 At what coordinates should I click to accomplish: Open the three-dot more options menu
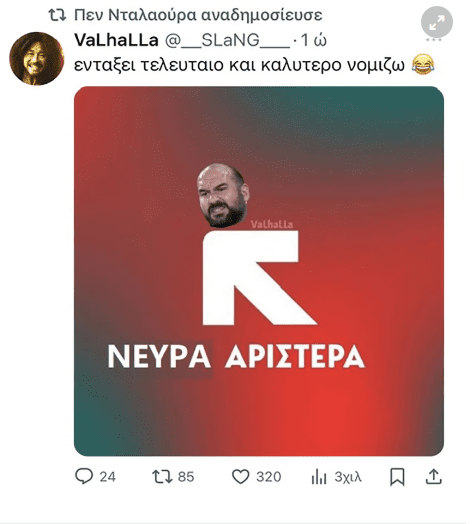[434, 40]
